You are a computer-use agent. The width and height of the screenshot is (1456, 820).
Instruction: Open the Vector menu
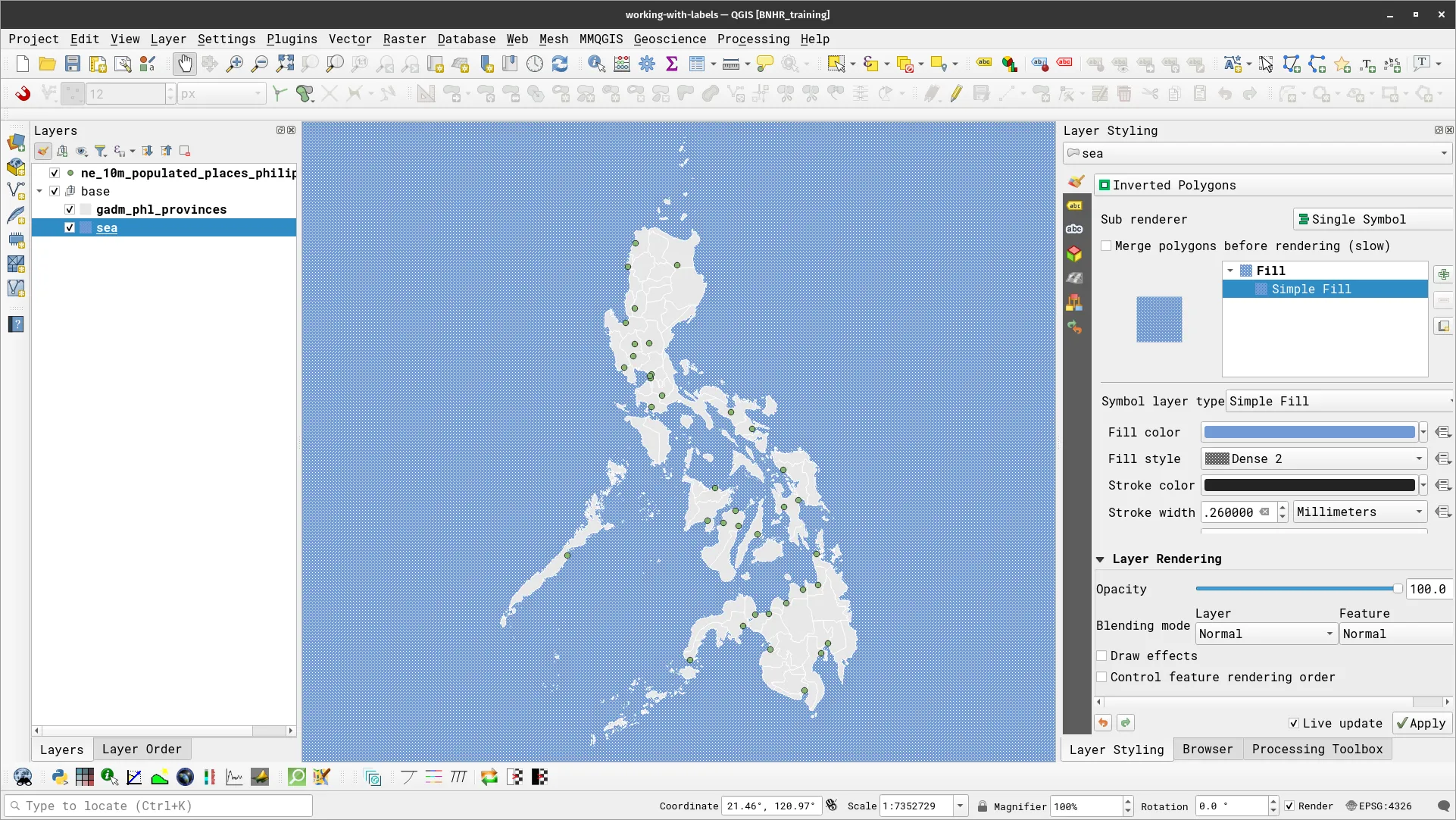coord(350,39)
